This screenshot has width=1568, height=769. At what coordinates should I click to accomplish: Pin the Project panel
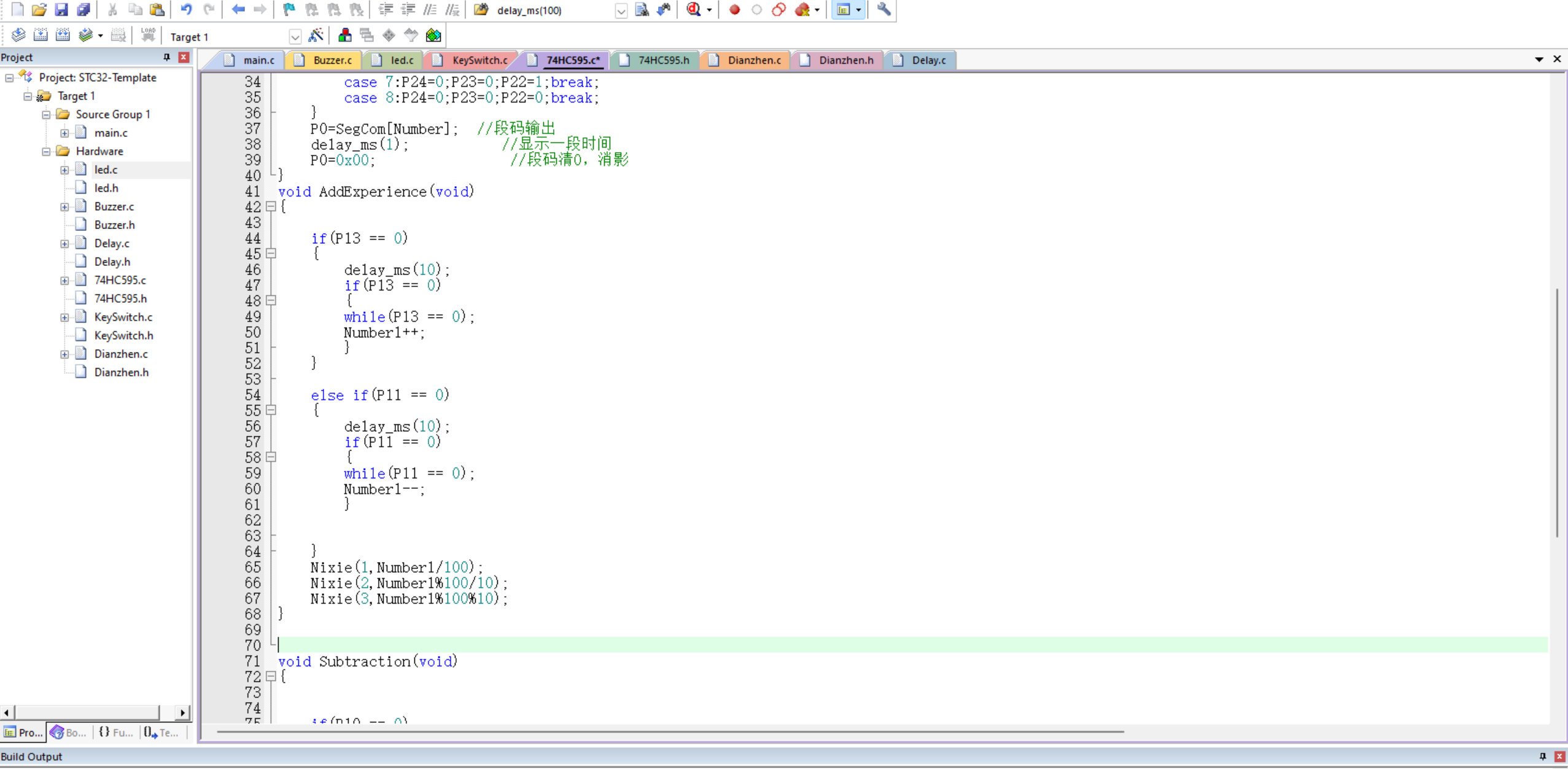(166, 57)
